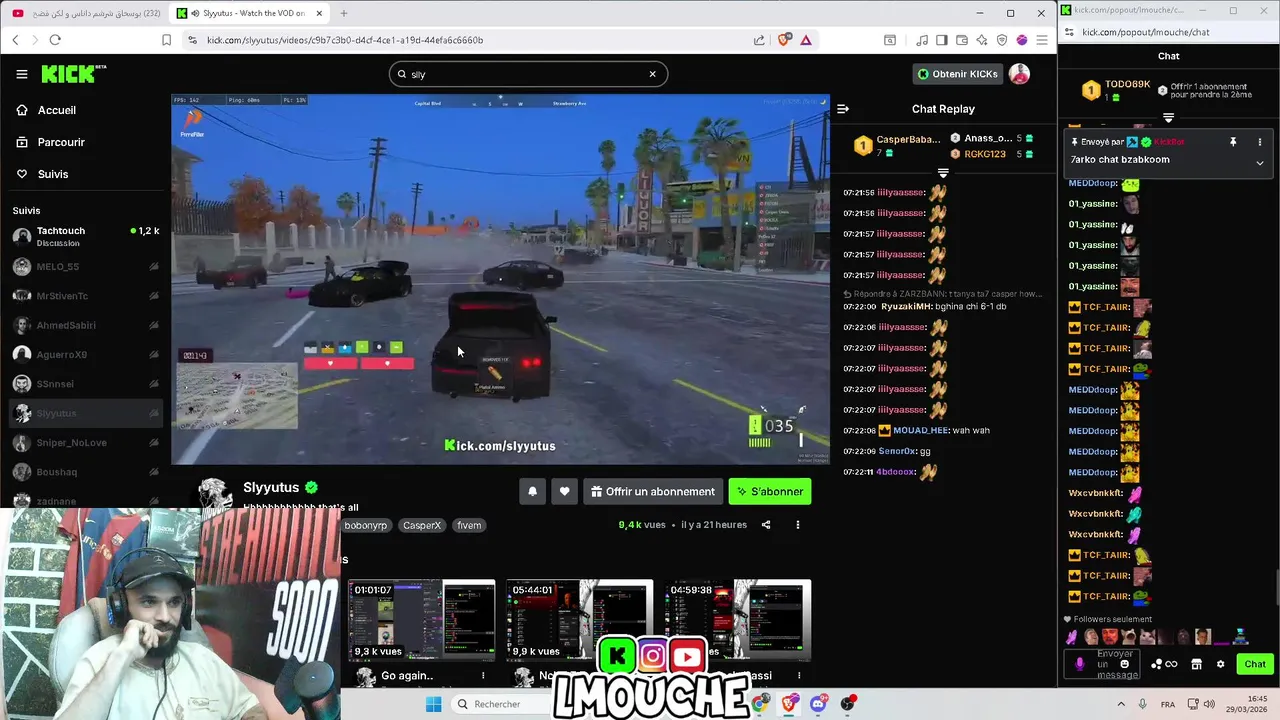1280x720 pixels.
Task: Expand the pinned message chevron
Action: coord(1260,162)
